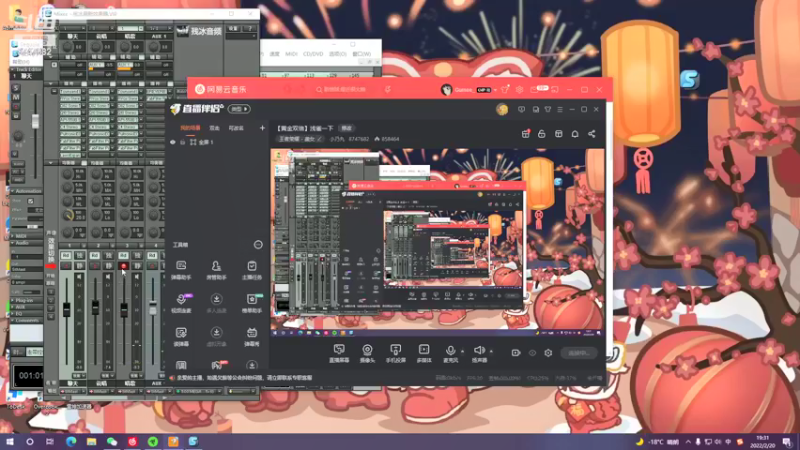
Task: Click the broadcast button right of settings gear
Action: click(x=579, y=353)
